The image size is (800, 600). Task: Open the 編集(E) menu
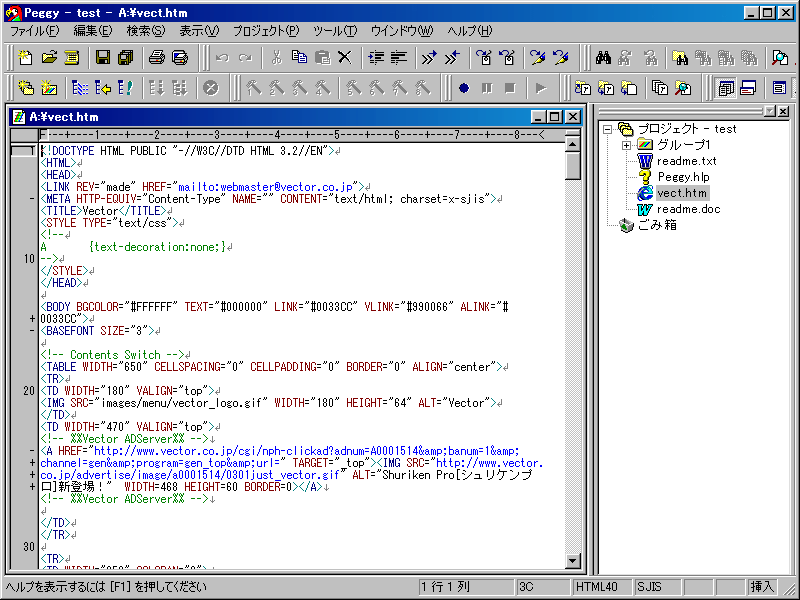coord(92,31)
